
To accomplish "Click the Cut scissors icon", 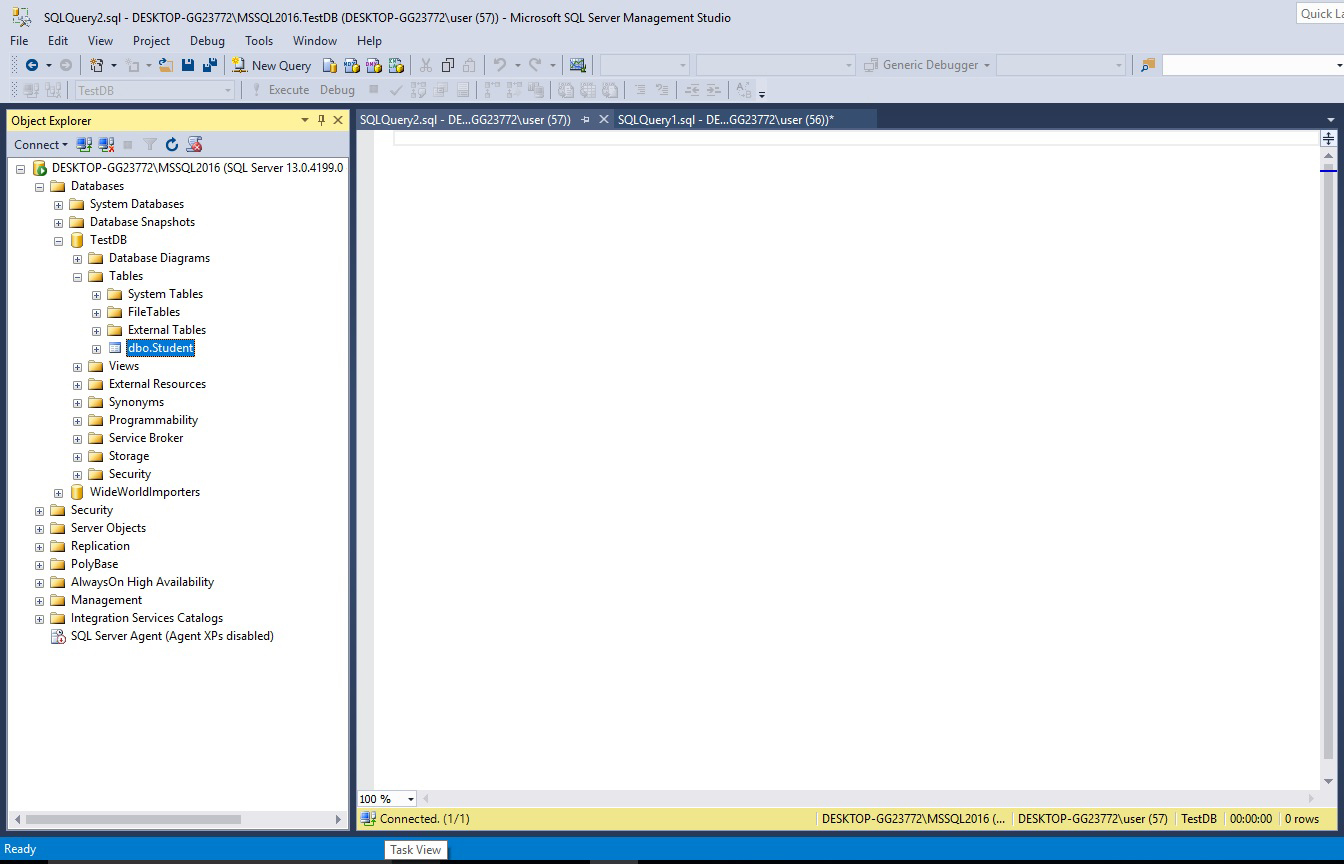I will [425, 65].
